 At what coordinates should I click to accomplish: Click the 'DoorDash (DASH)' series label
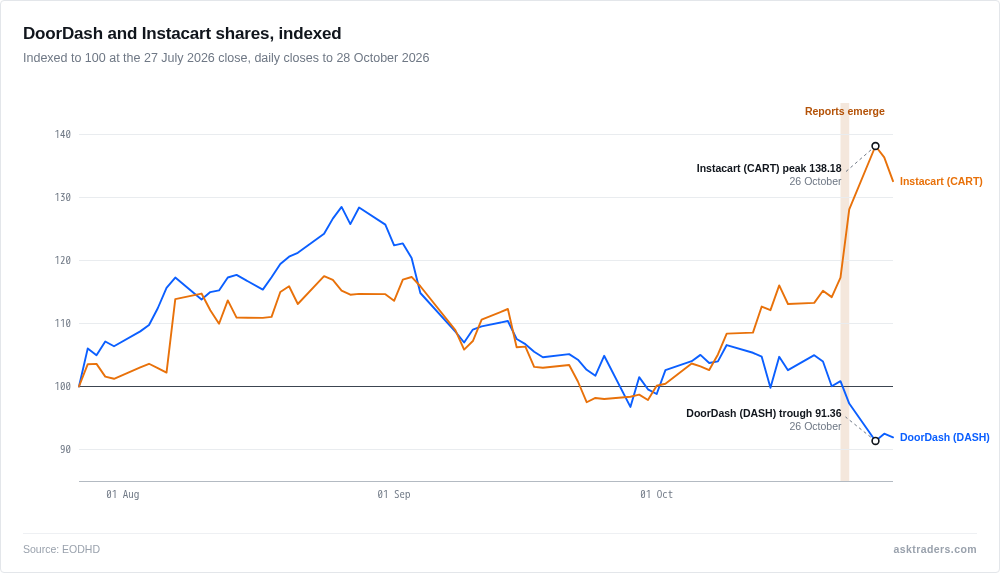945,437
